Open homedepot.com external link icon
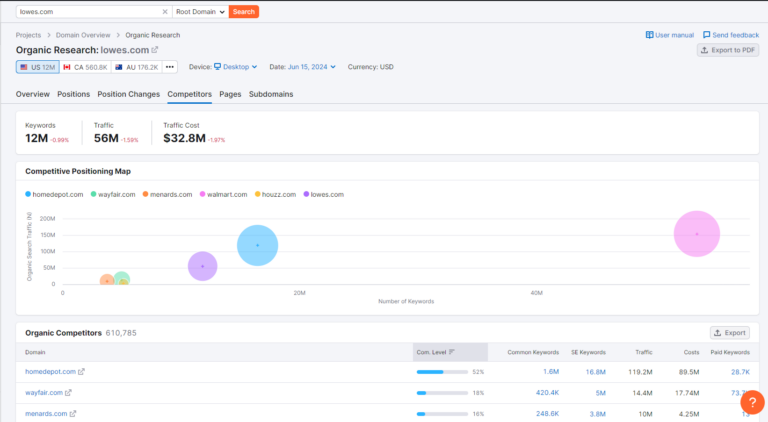This screenshot has width=768, height=422. tap(81, 372)
